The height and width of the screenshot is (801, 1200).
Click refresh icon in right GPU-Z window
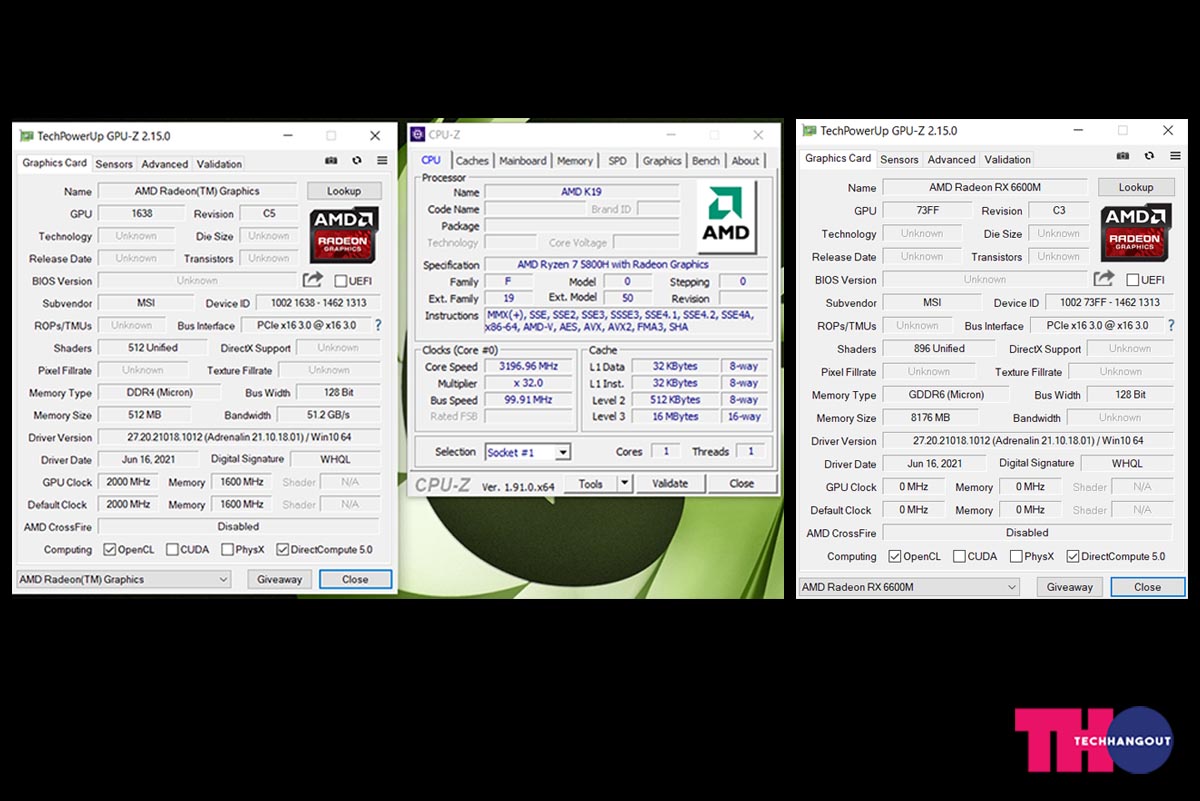[1149, 156]
